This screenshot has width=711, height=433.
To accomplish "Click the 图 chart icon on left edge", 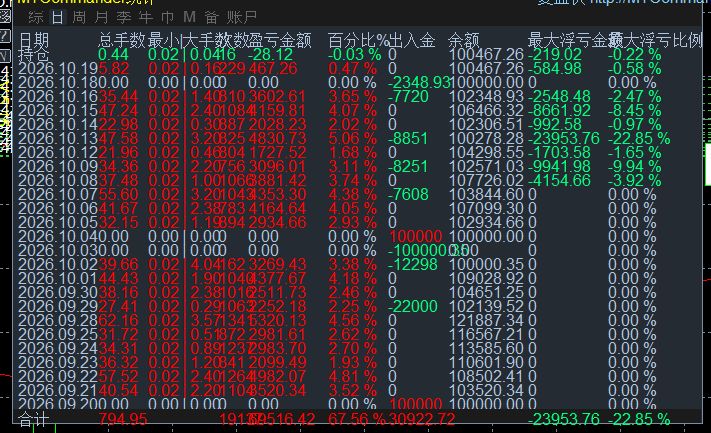I will (x=5, y=17).
